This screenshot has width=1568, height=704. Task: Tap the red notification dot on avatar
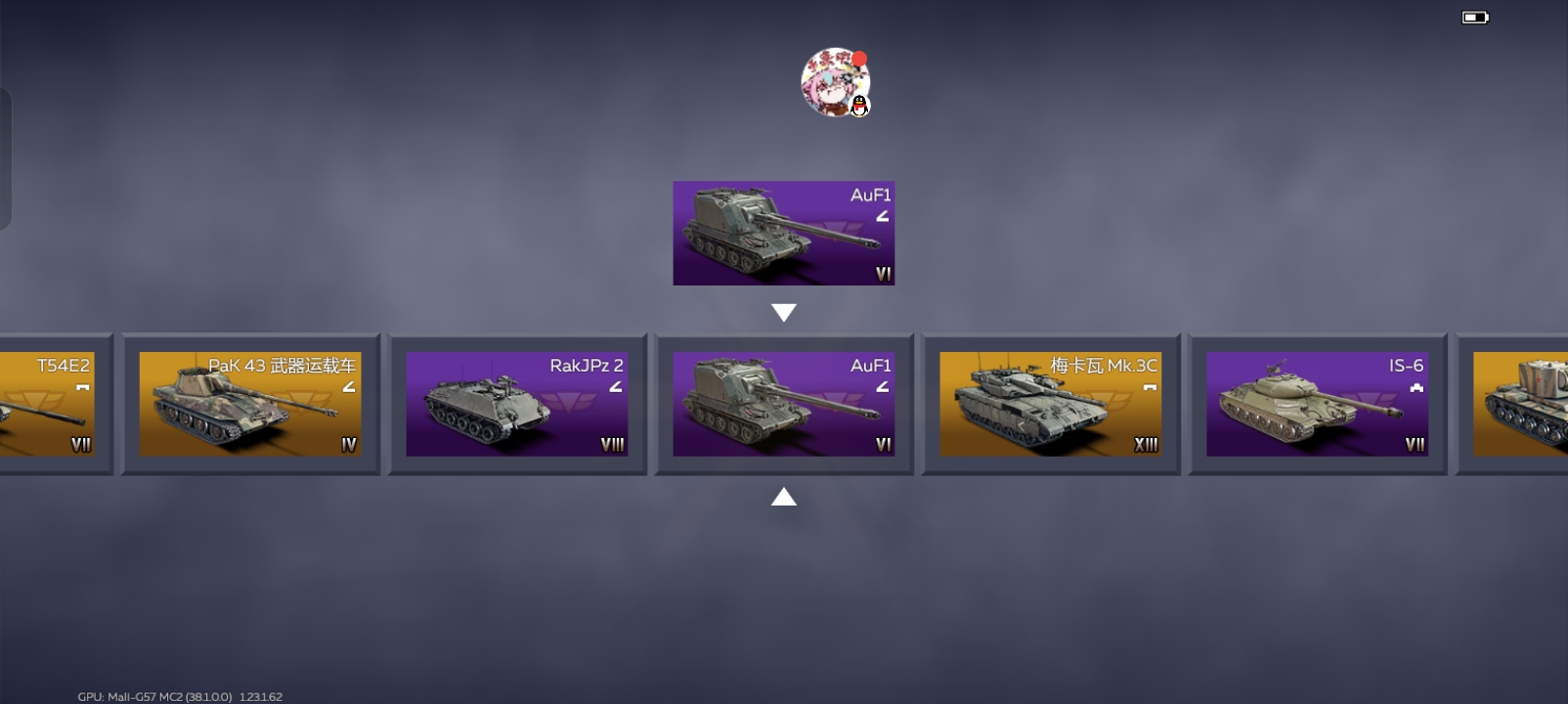point(859,58)
